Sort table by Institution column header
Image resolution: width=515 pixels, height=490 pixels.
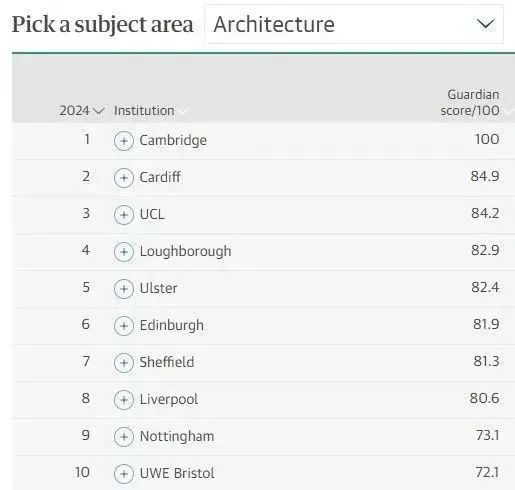tap(144, 111)
